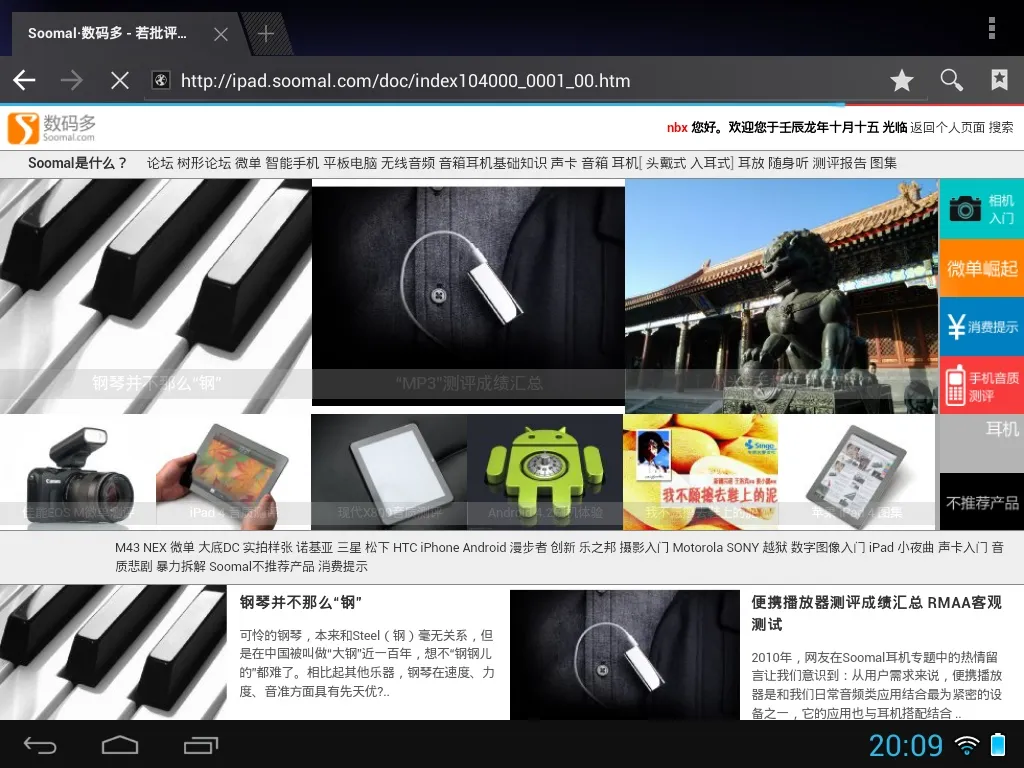Bookmark this page with the star icon

click(x=902, y=80)
